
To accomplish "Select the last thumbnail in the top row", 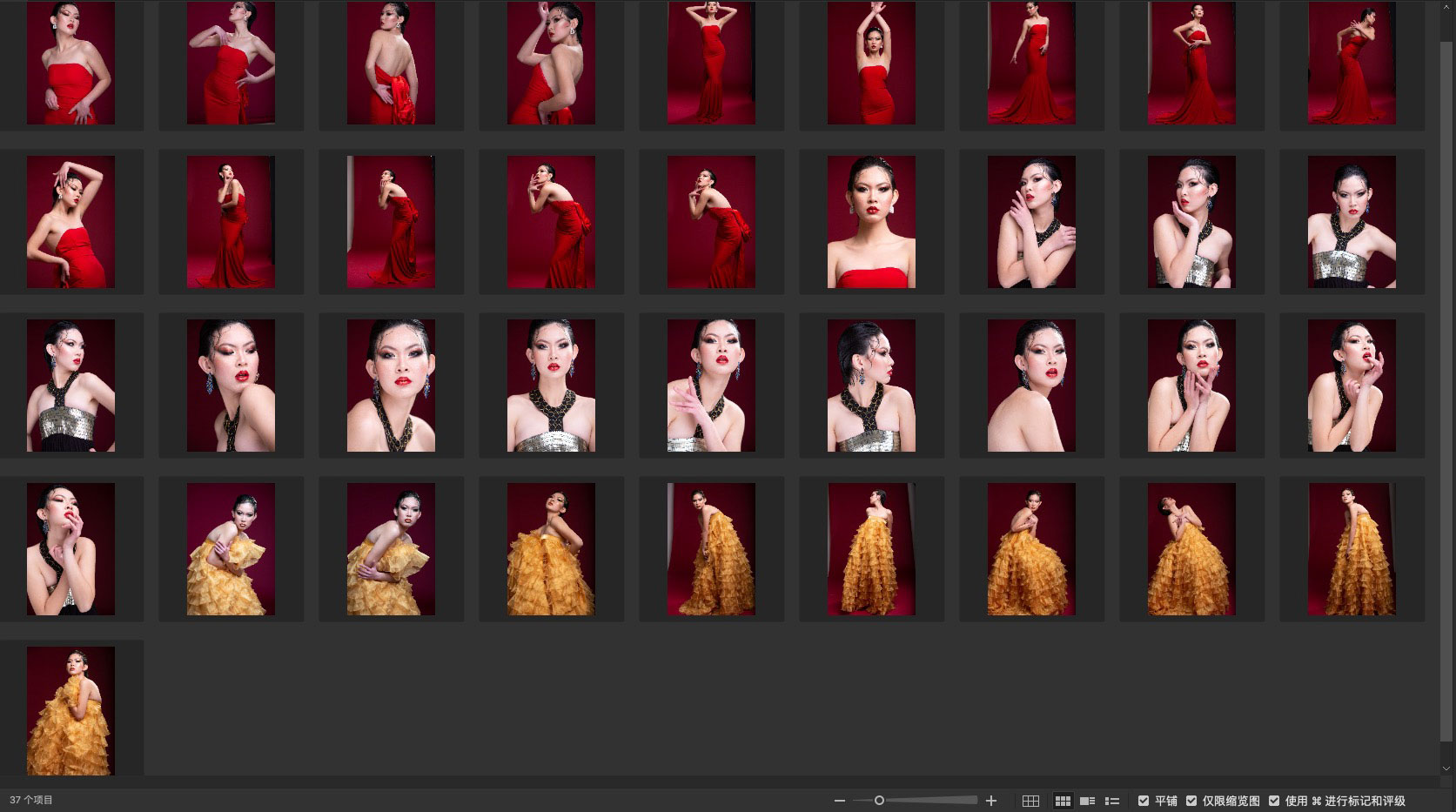I will [1352, 63].
